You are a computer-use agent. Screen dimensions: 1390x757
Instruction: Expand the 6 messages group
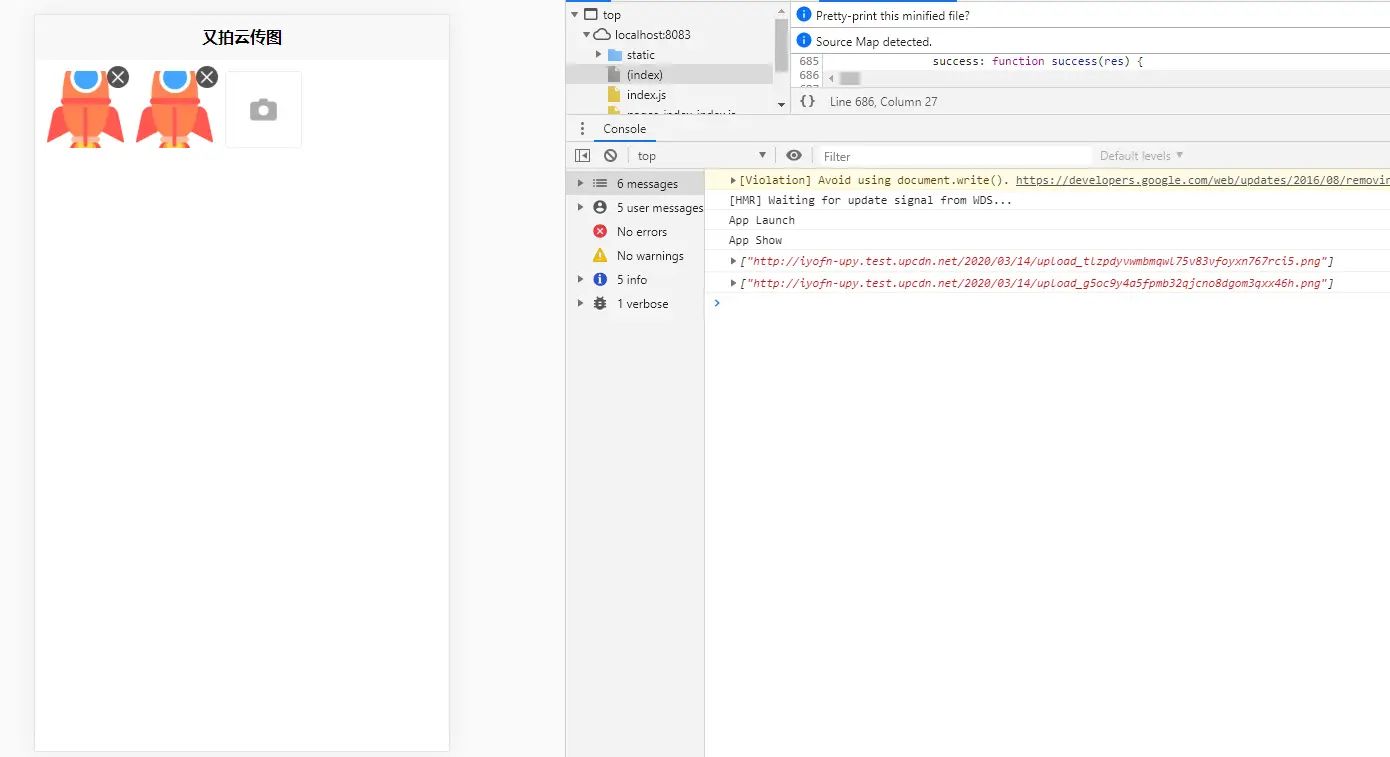coord(580,184)
